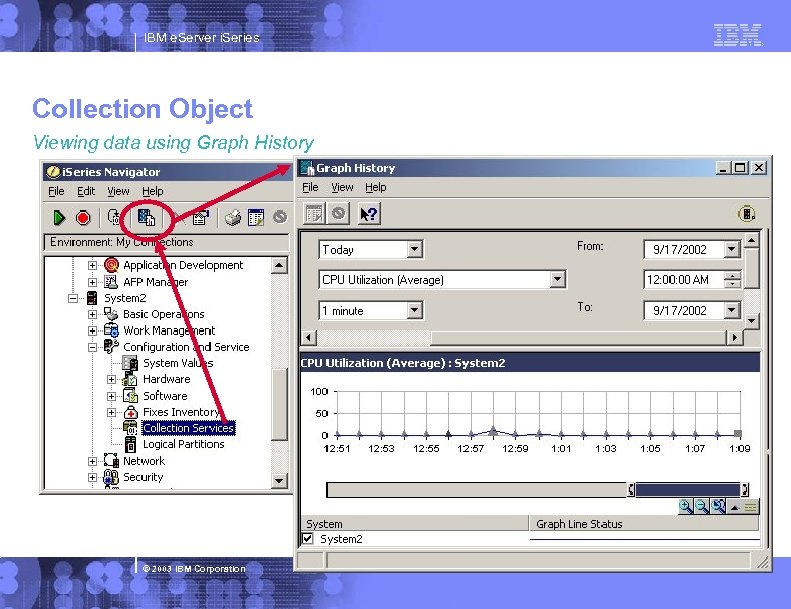The width and height of the screenshot is (791, 609).
Task: Open the 1 minute interval dropdown
Action: pyautogui.click(x=415, y=310)
